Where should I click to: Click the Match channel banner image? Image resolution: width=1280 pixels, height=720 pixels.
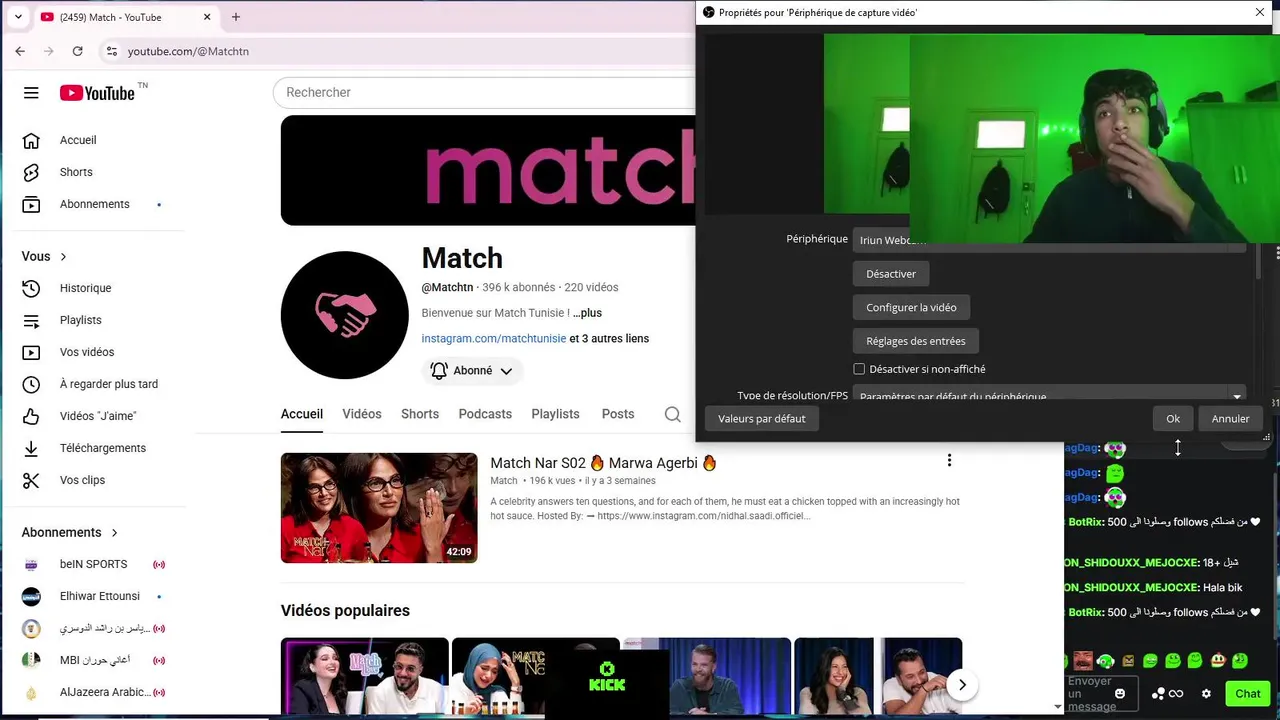pyautogui.click(x=488, y=170)
